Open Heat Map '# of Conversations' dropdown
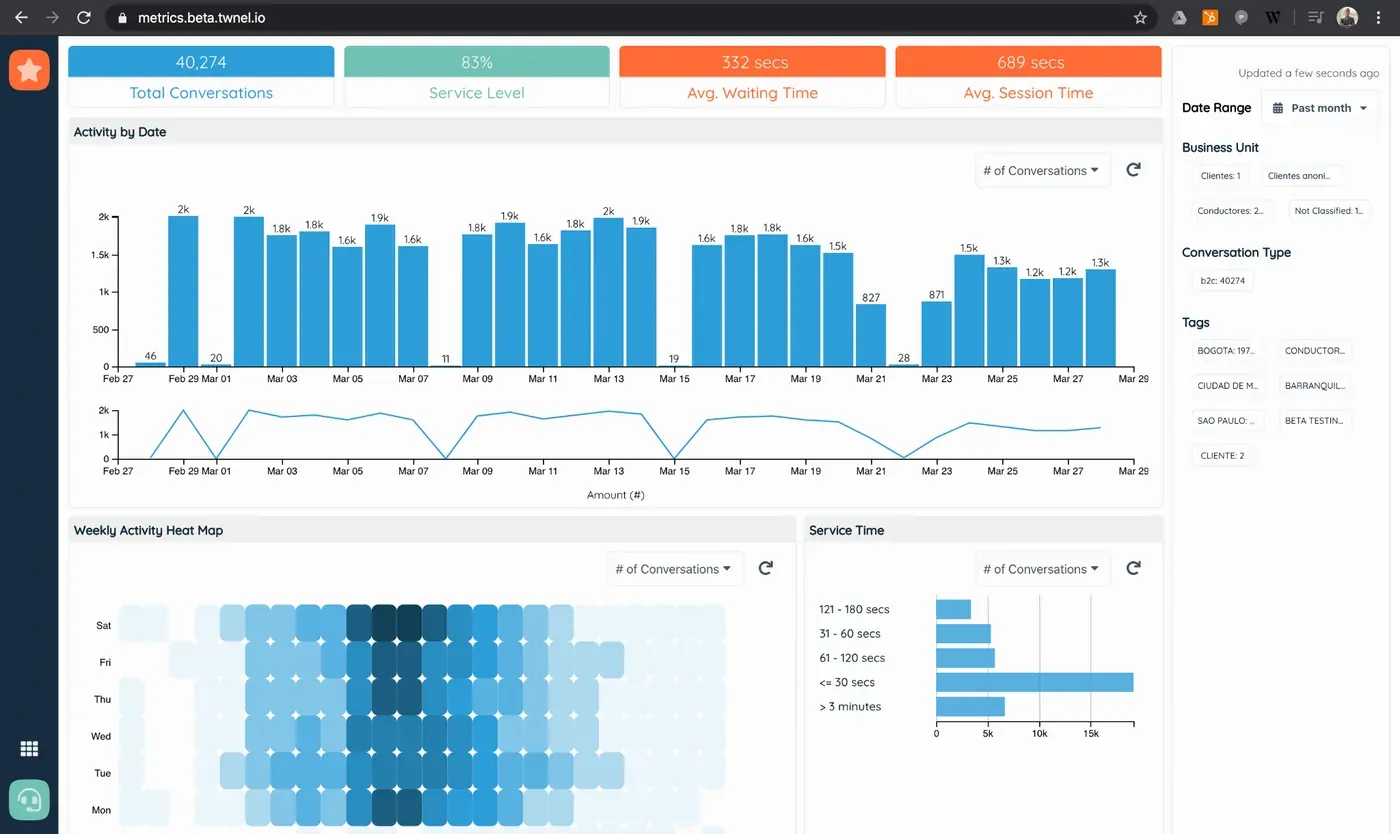Viewport: 1400px width, 834px height. pos(673,568)
